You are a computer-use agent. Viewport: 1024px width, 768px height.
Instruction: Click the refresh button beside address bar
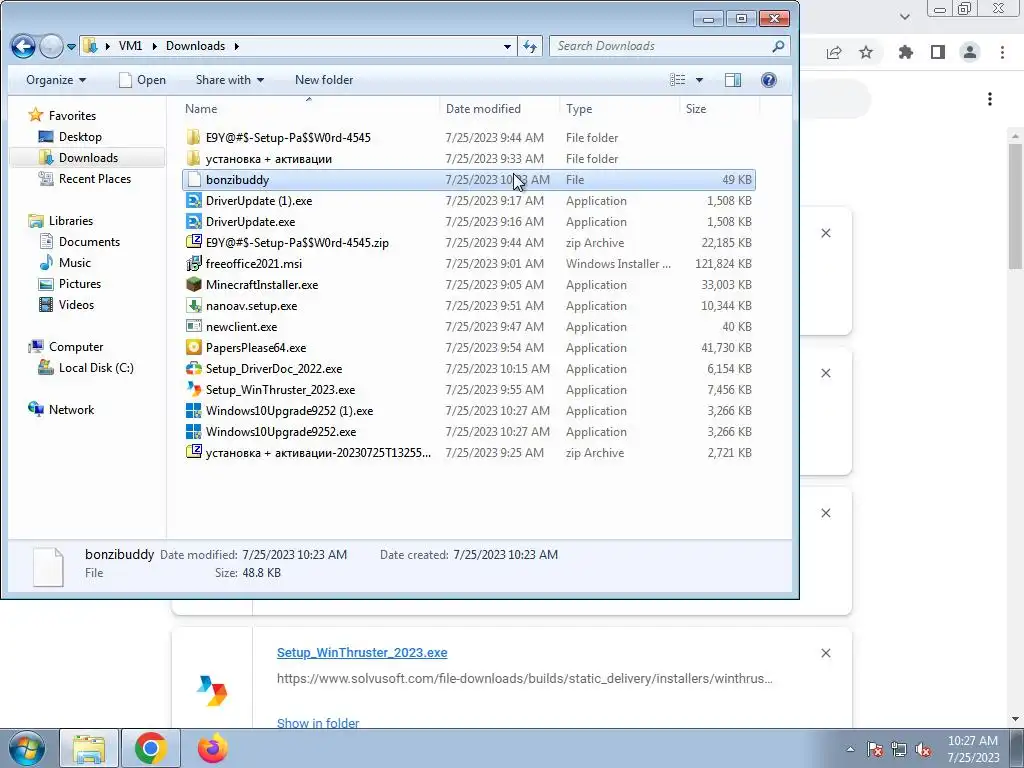530,46
